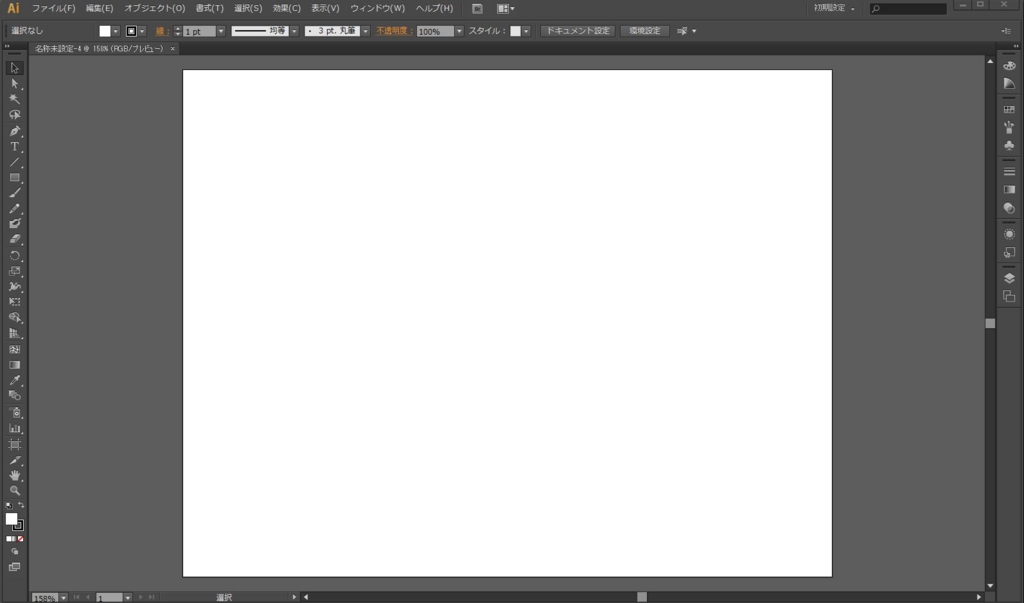The image size is (1024, 603).
Task: Open 書式(T) menu
Action: click(x=210, y=8)
